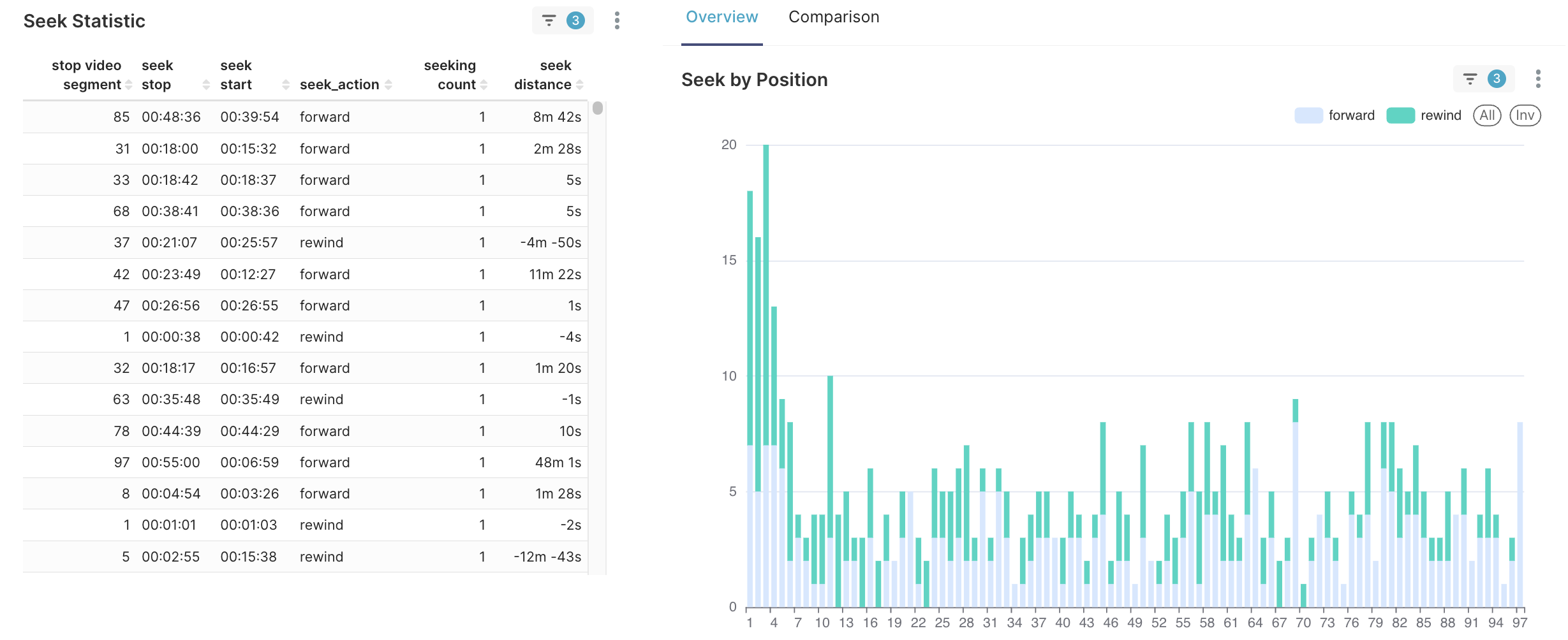
Task: Click the bar at position 97
Action: tap(1520, 514)
